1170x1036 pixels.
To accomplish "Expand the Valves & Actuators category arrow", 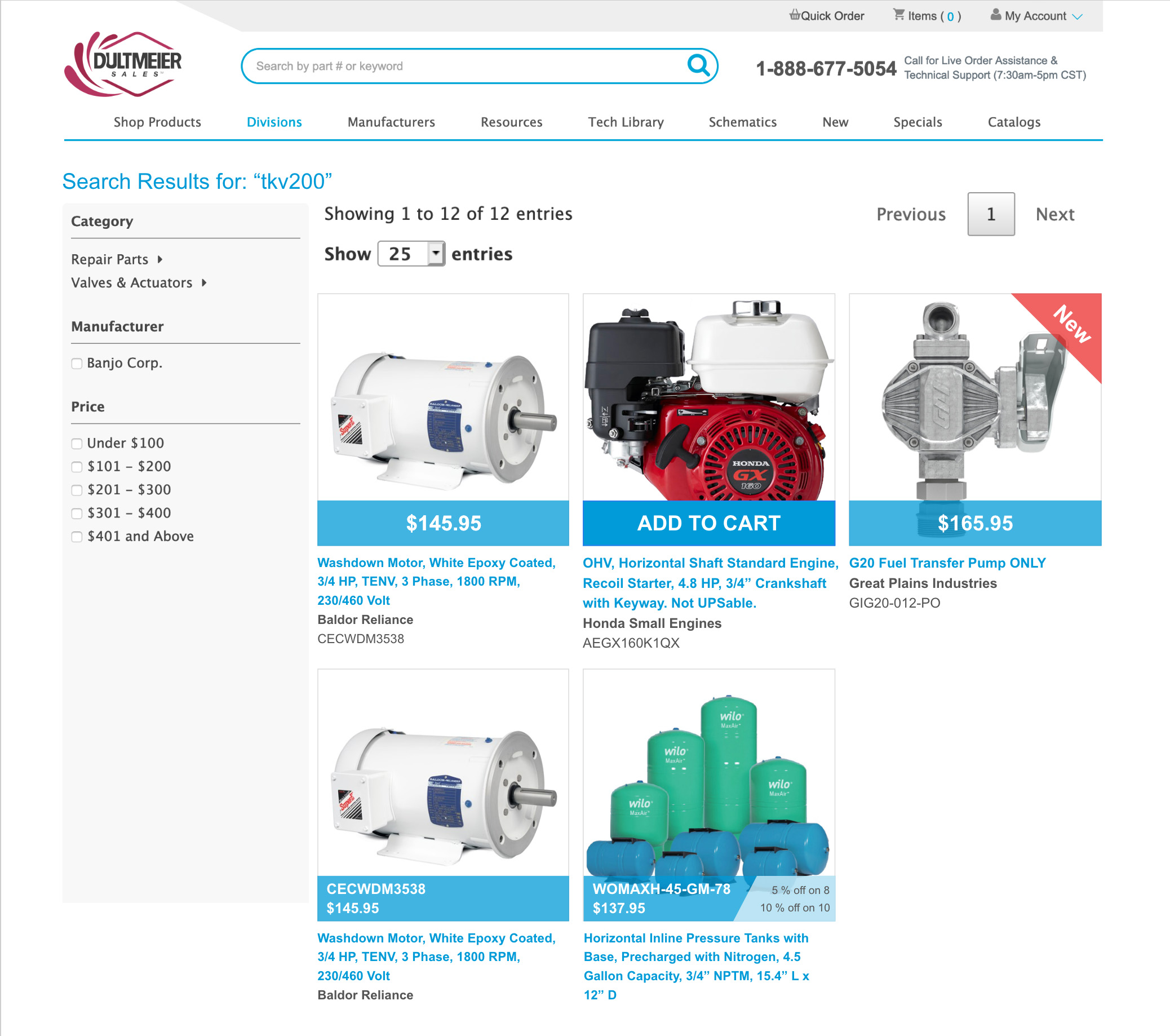I will [204, 283].
